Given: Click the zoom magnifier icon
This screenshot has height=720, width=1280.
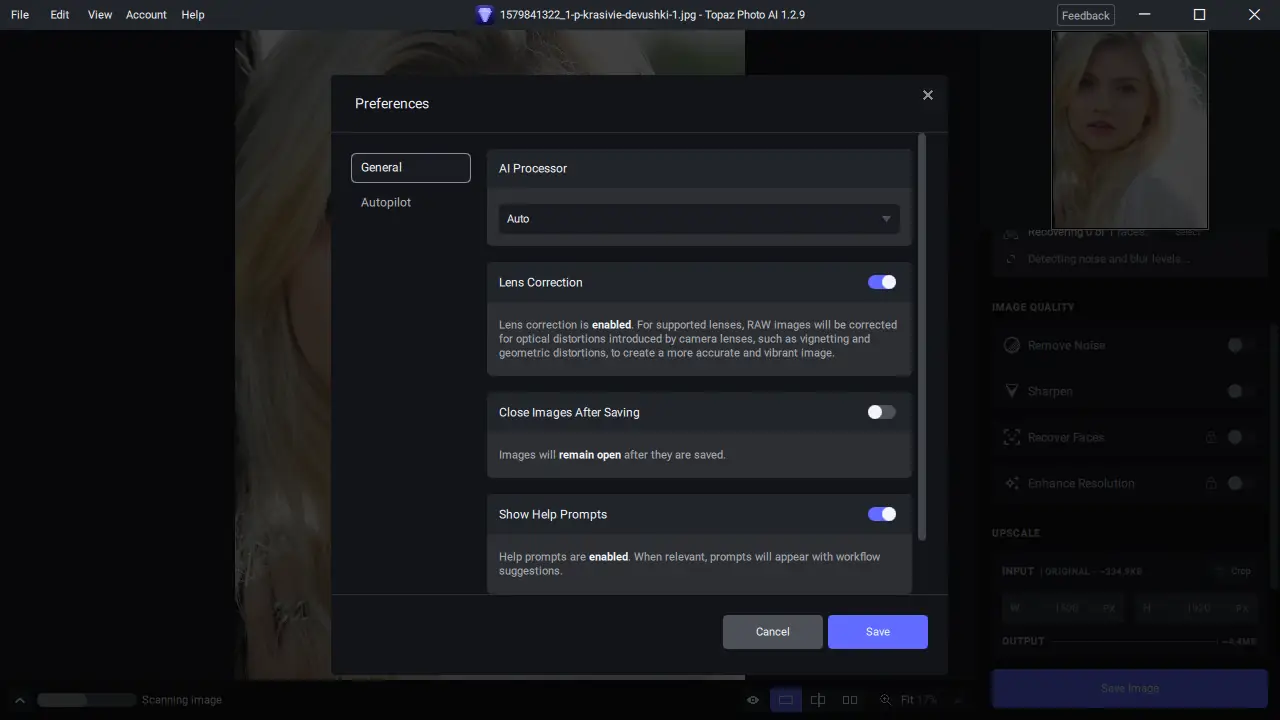Looking at the screenshot, I should coord(885,700).
